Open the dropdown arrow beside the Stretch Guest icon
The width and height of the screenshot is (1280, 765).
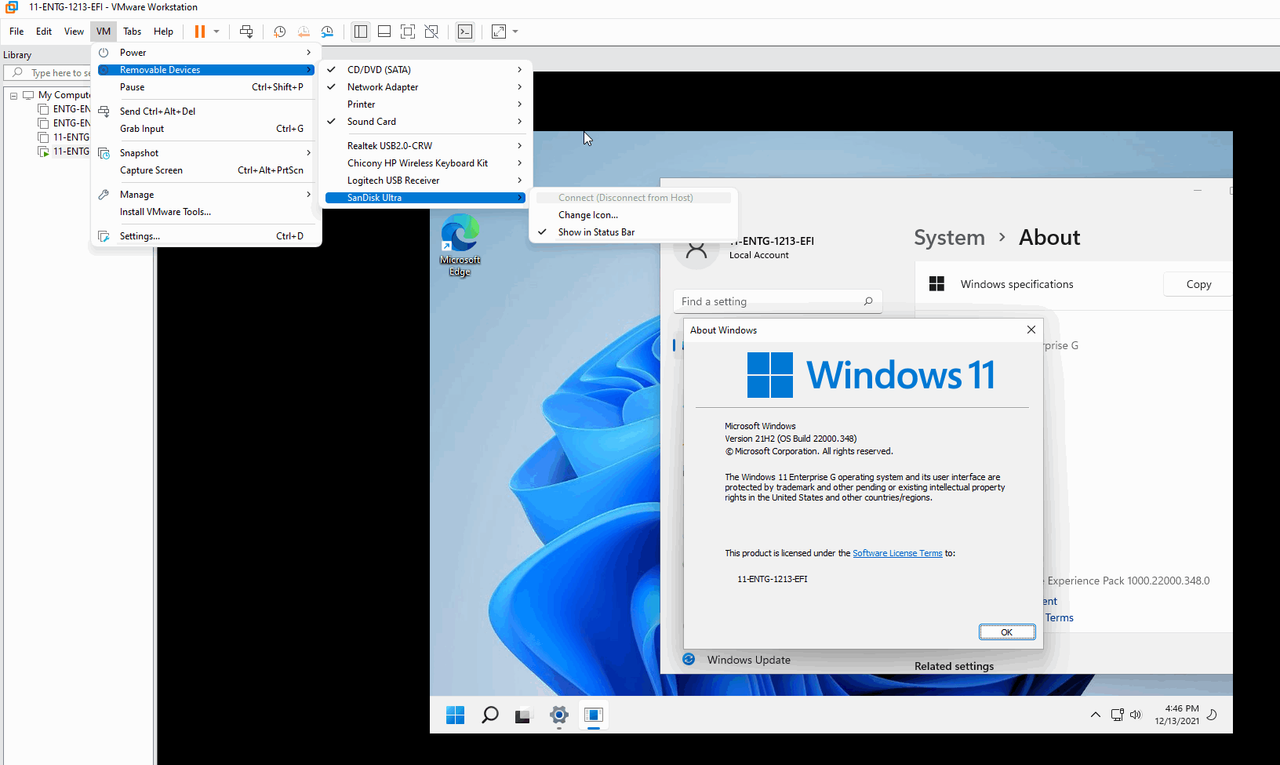(515, 32)
